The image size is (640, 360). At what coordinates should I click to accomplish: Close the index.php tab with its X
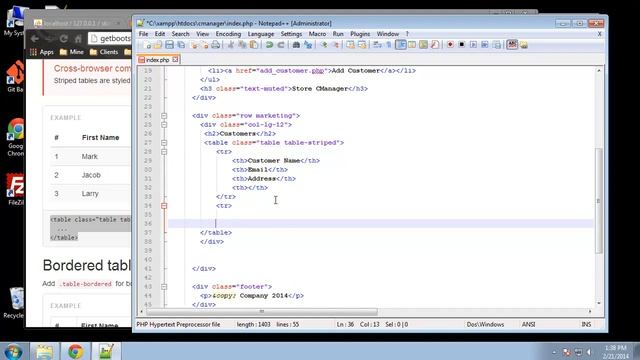click(x=176, y=60)
